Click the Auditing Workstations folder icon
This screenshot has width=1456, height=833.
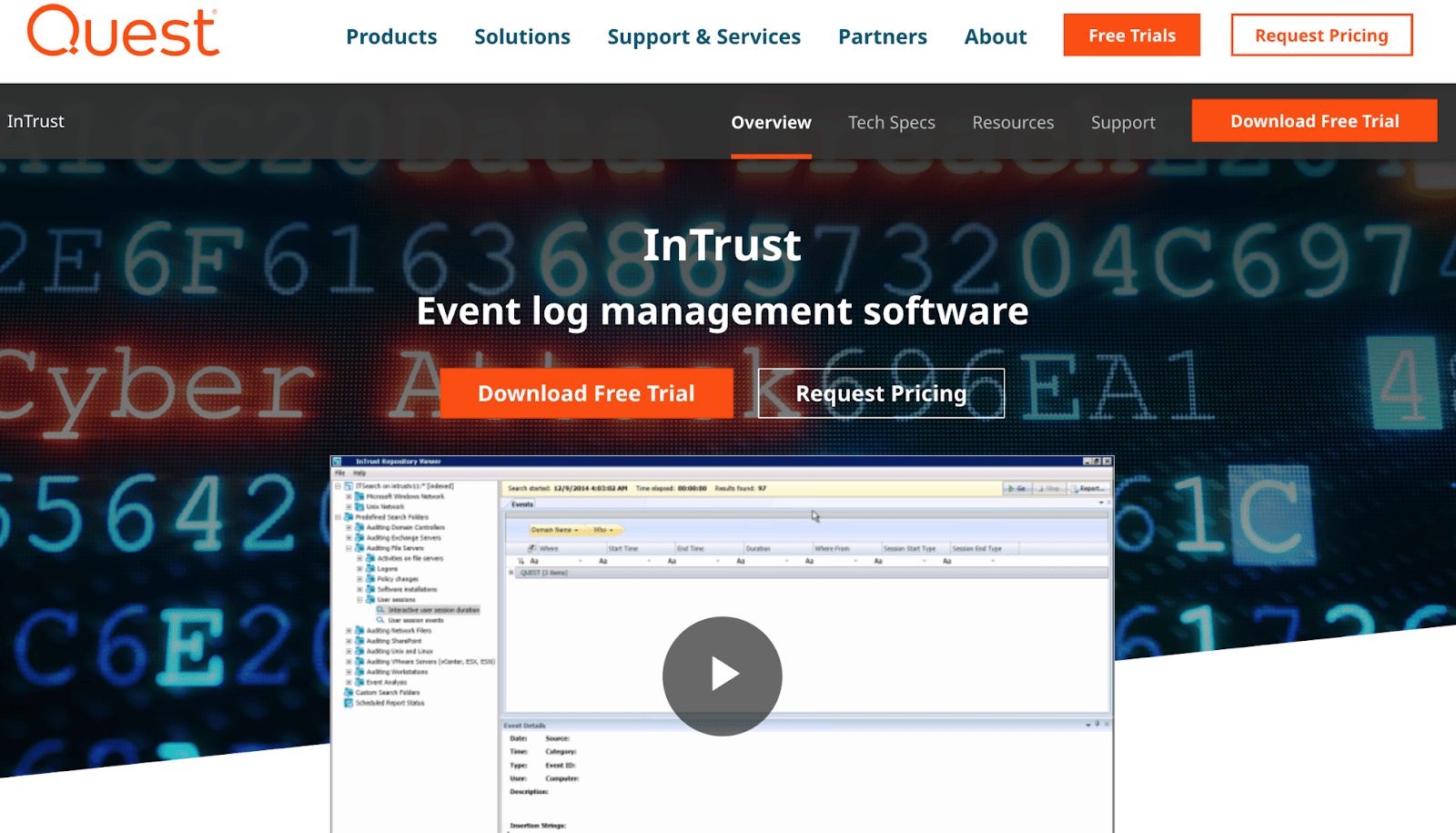(x=359, y=672)
